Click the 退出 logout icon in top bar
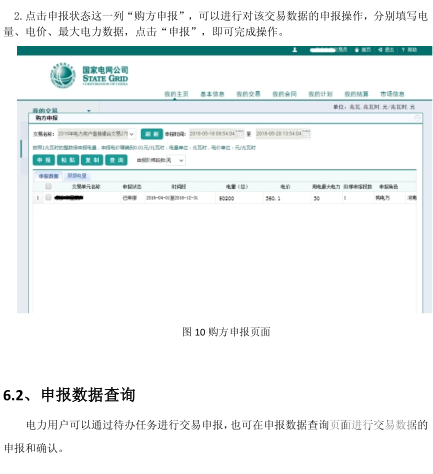 click(380, 50)
